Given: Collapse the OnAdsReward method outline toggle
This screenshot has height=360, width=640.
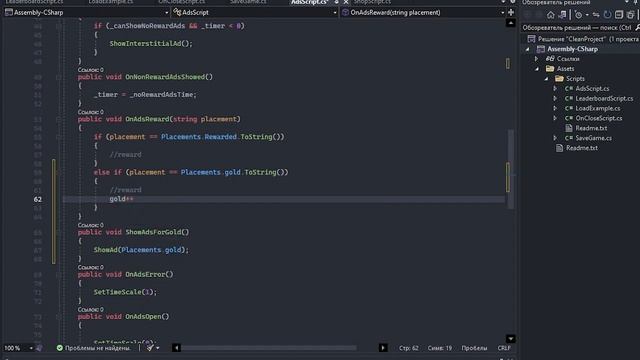Looking at the screenshot, I should click(x=59, y=119).
